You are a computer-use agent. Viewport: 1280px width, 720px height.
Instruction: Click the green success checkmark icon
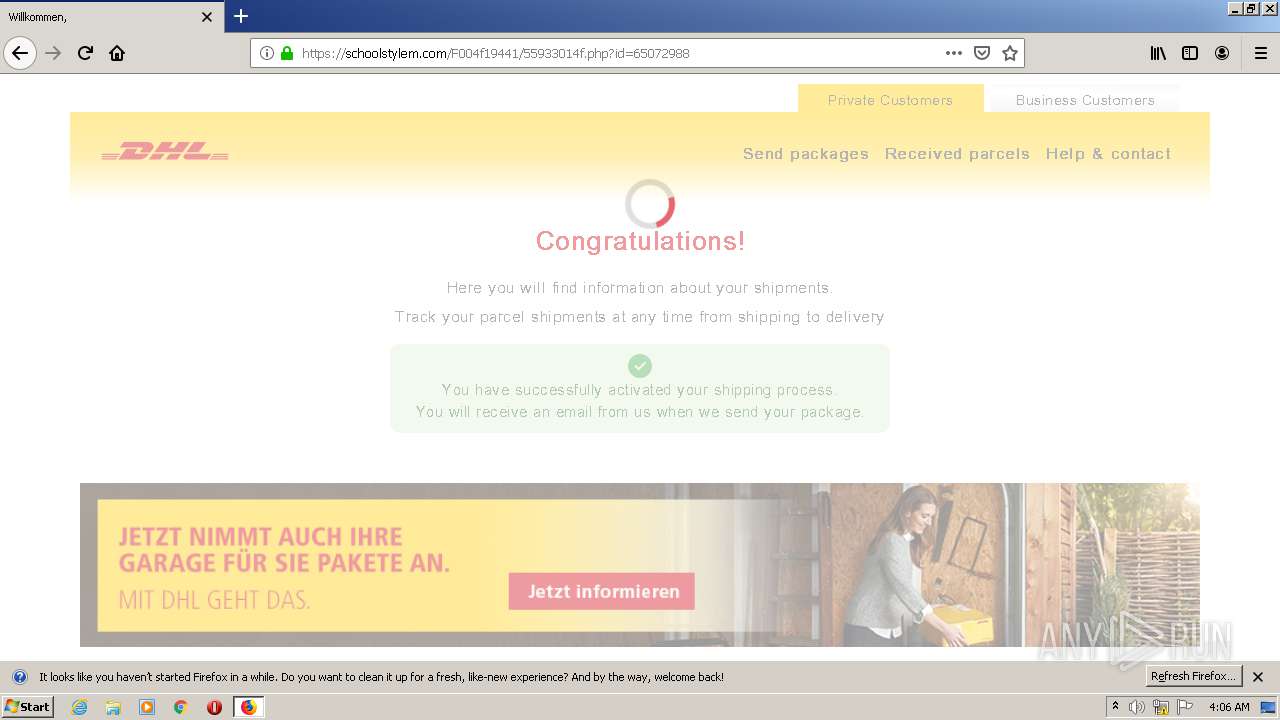pos(640,366)
